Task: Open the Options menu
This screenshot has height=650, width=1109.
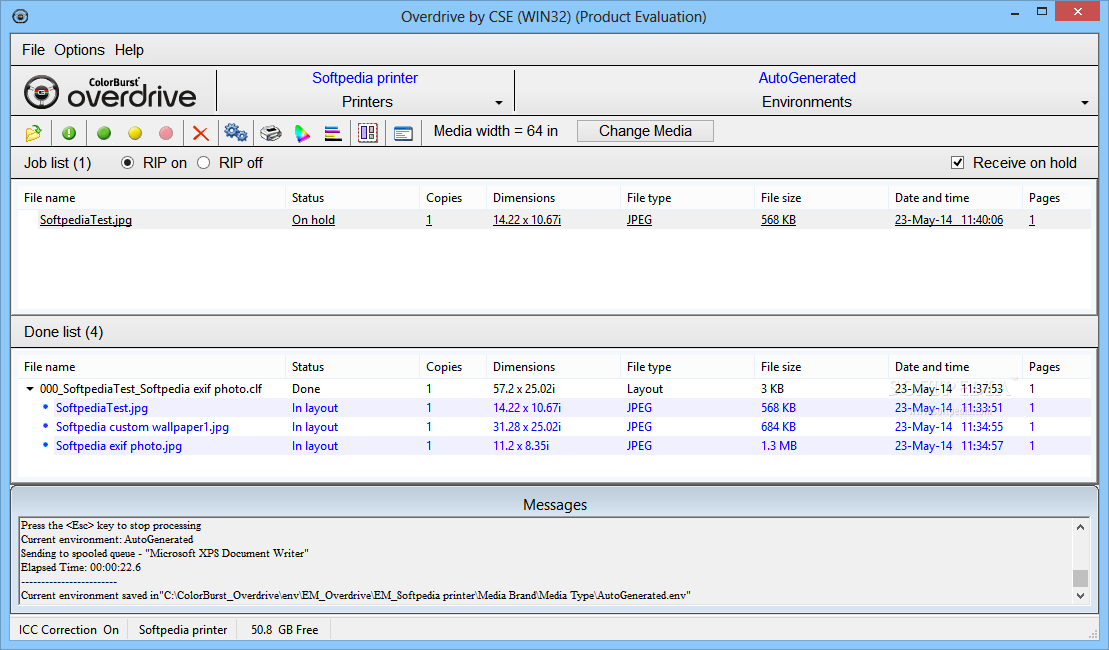Action: click(x=79, y=50)
